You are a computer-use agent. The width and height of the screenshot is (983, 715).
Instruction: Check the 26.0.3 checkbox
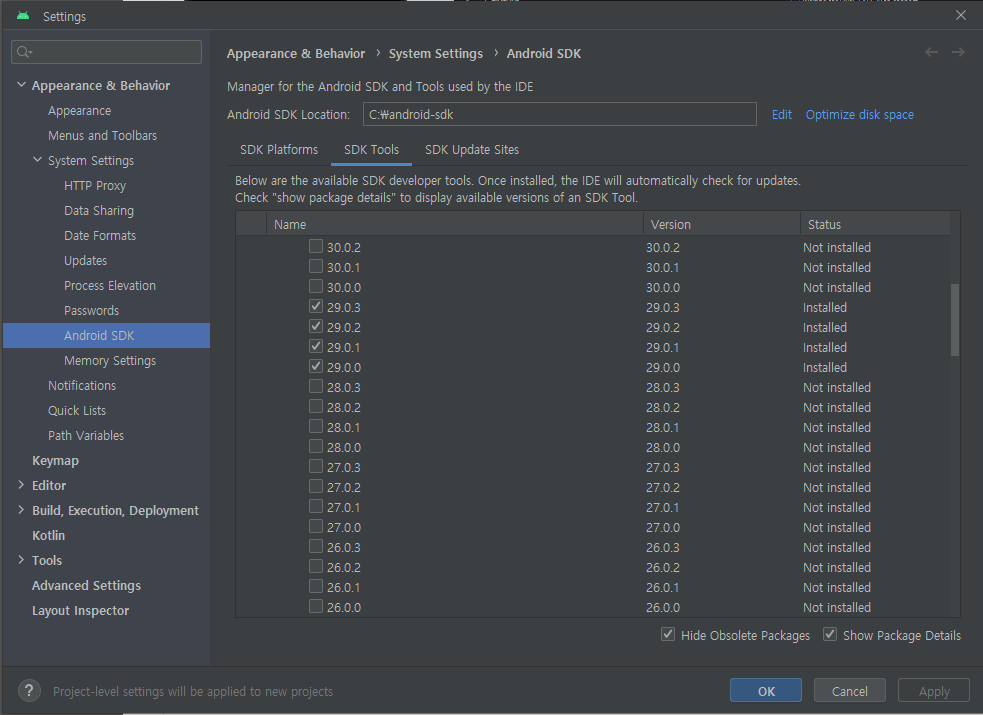tap(316, 546)
